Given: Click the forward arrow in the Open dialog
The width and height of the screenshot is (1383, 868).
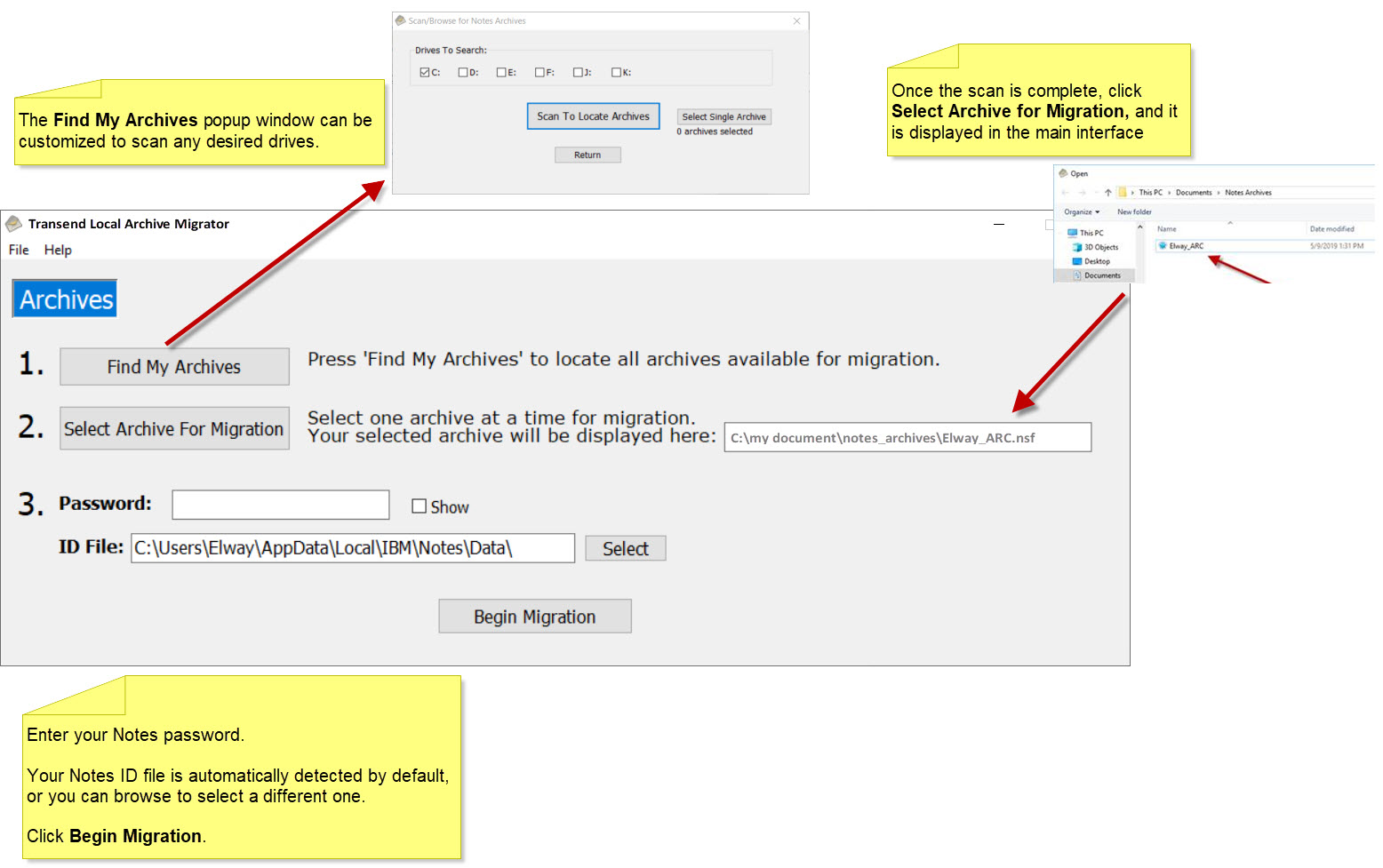Looking at the screenshot, I should pos(1082,193).
